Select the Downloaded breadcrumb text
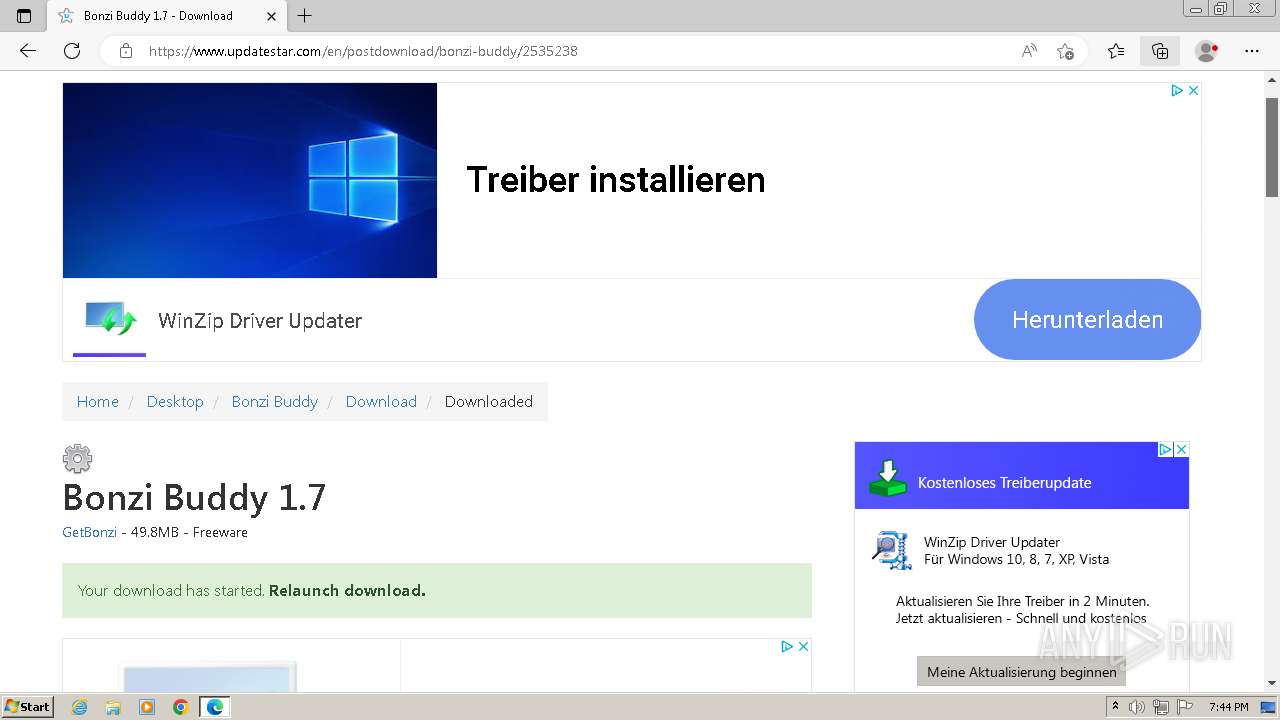Viewport: 1280px width, 720px height. (489, 402)
